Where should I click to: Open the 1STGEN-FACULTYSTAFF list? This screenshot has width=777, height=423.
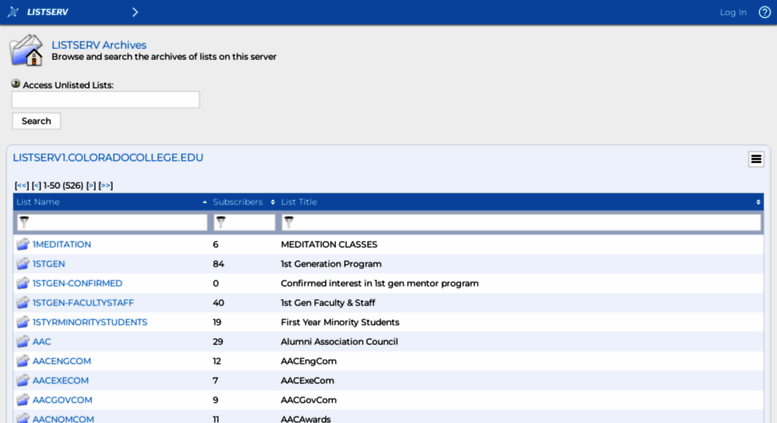(83, 303)
